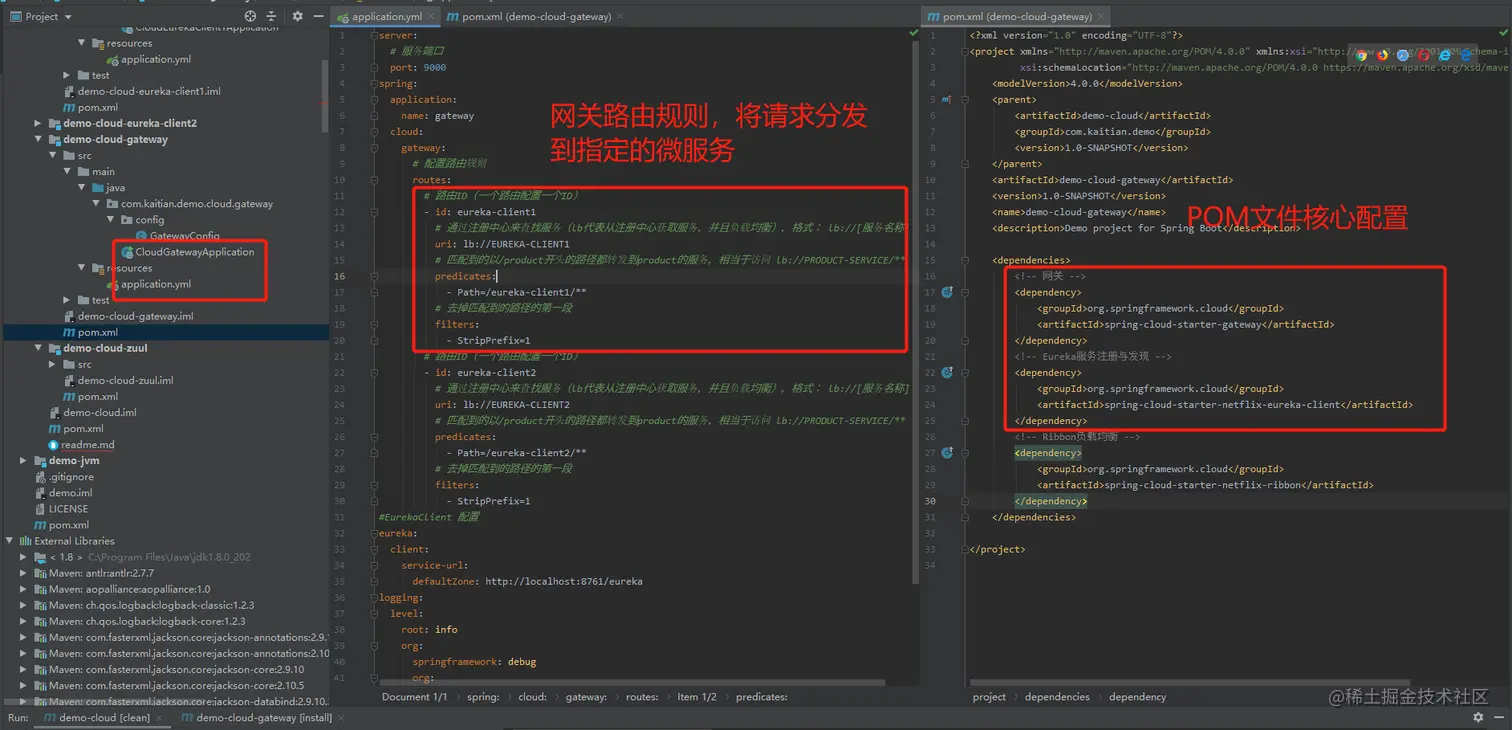This screenshot has width=1512, height=730.
Task: Preview pom.xml in Firefox browser
Action: [x=1382, y=55]
